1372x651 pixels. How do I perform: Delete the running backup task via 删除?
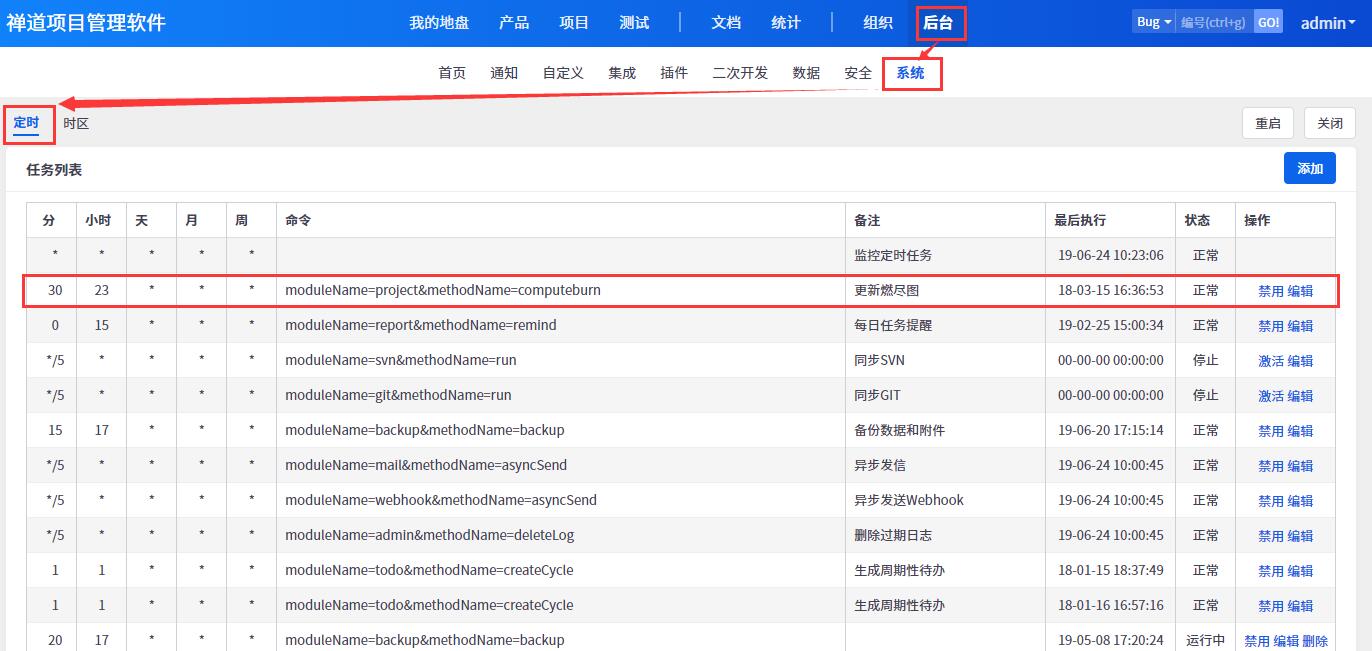[x=1315, y=641]
